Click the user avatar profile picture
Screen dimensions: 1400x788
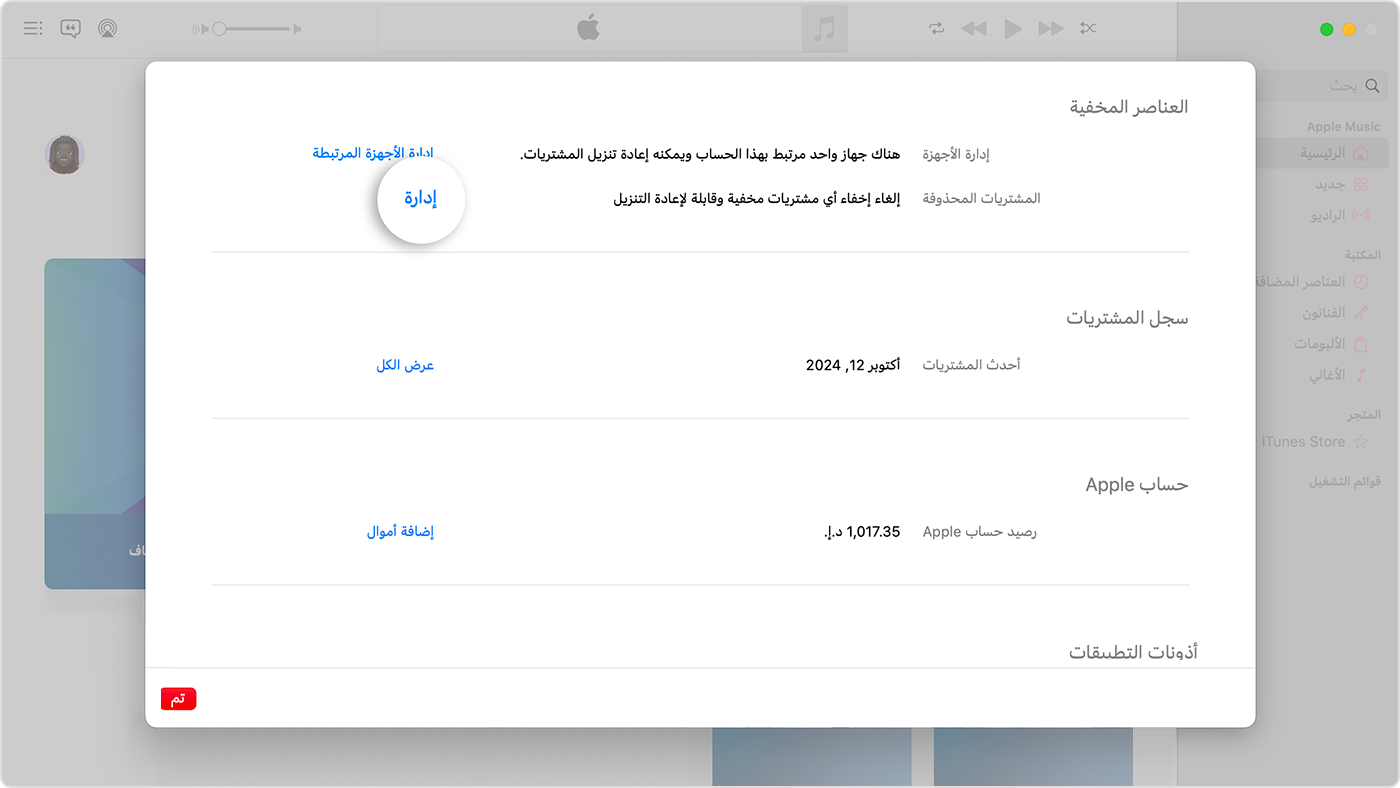pos(65,154)
